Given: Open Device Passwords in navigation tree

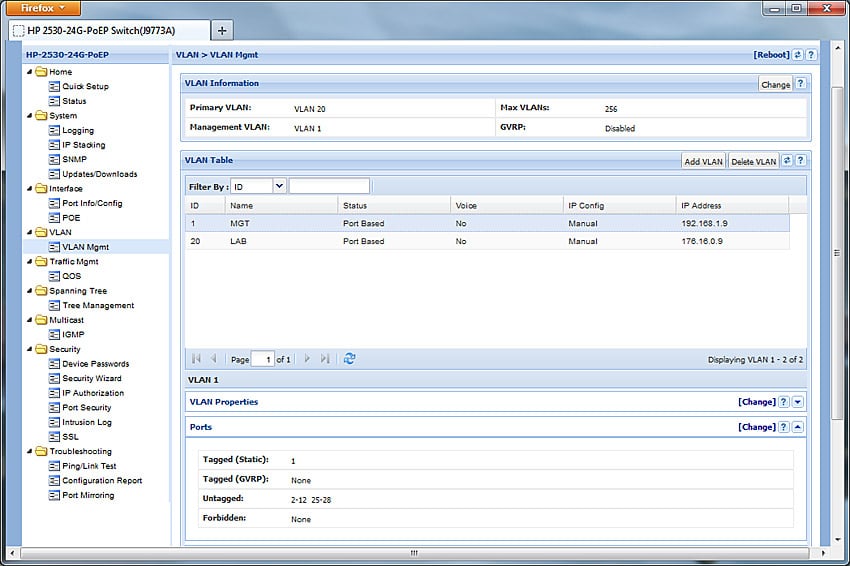Looking at the screenshot, I should coord(95,364).
